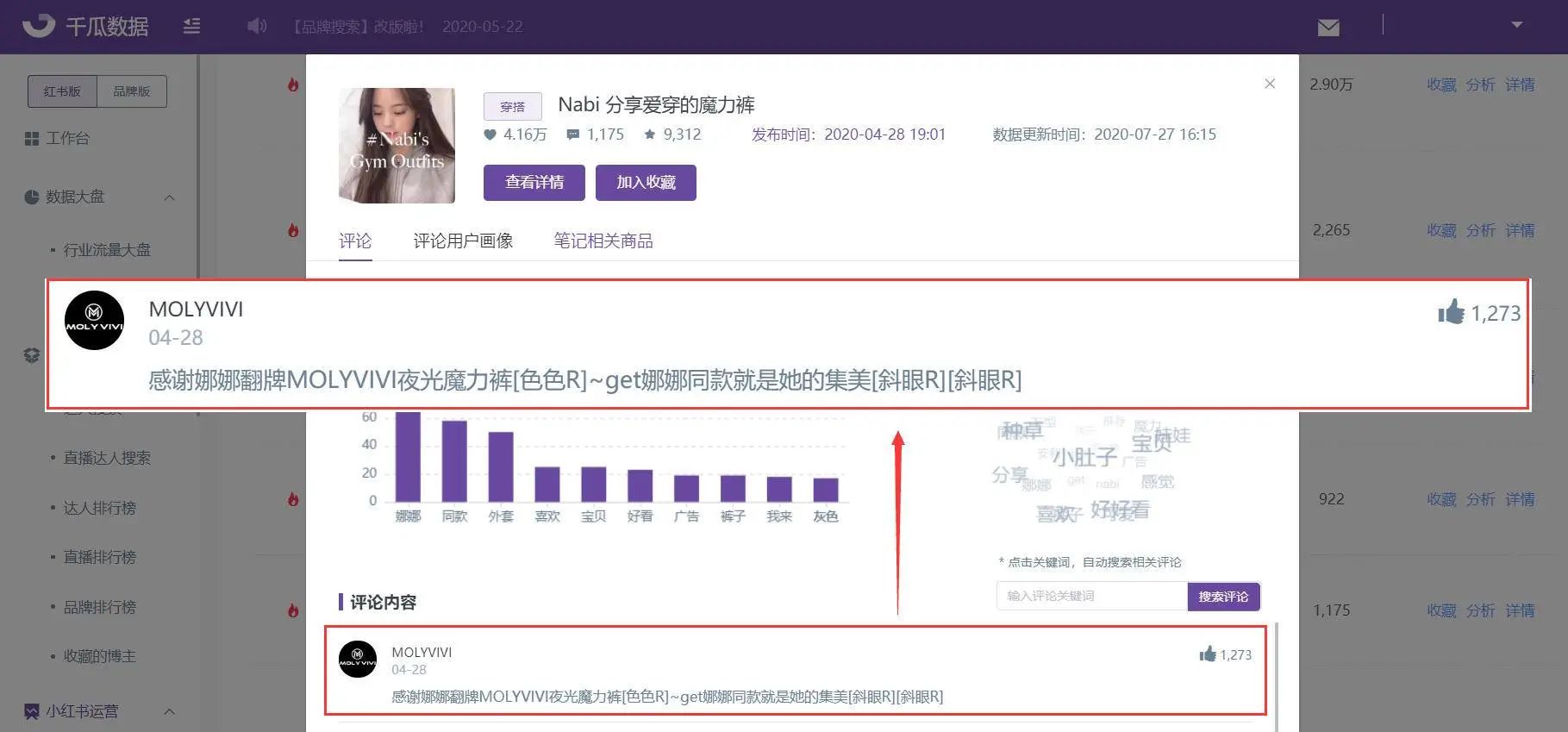Screen dimensions: 1568x732
Task: Click the 千瓜数据 logo
Action: click(84, 26)
